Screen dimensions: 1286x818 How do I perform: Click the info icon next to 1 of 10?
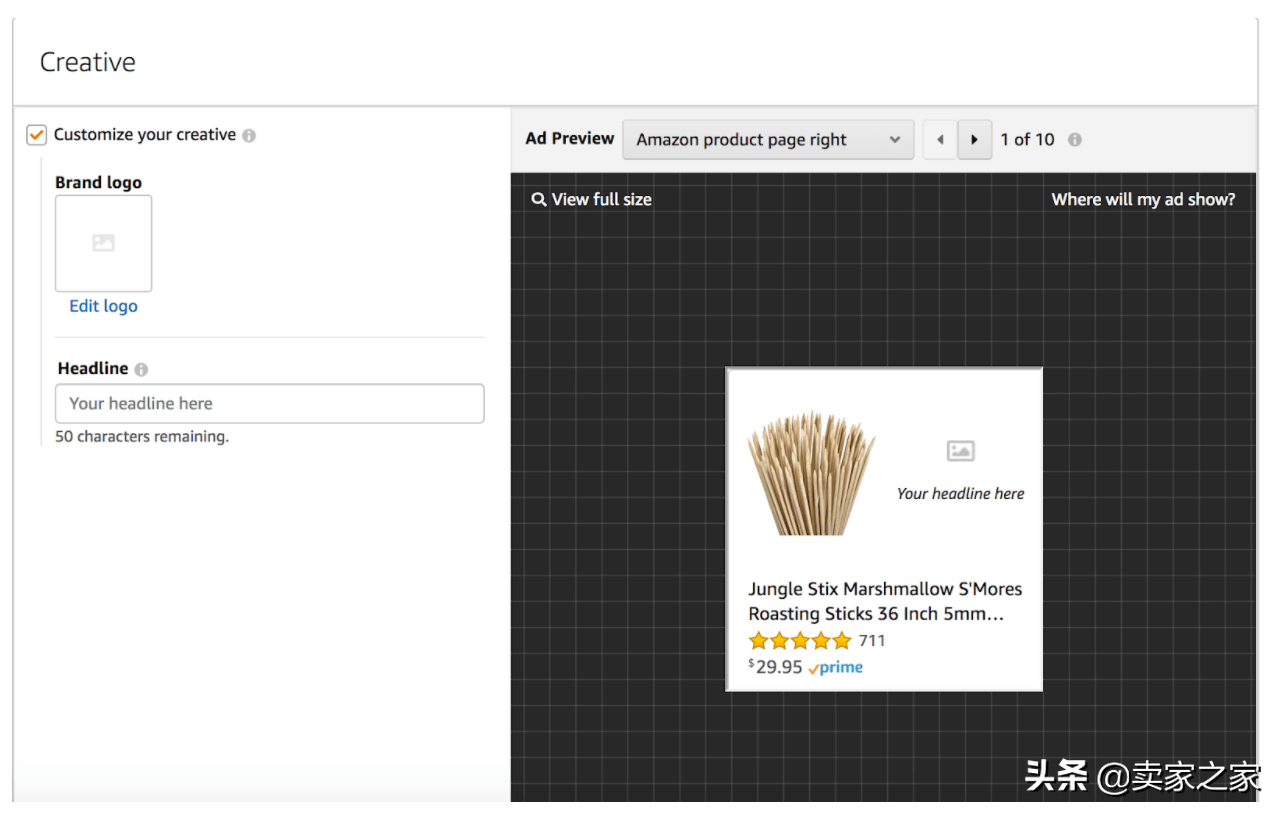(x=1075, y=140)
